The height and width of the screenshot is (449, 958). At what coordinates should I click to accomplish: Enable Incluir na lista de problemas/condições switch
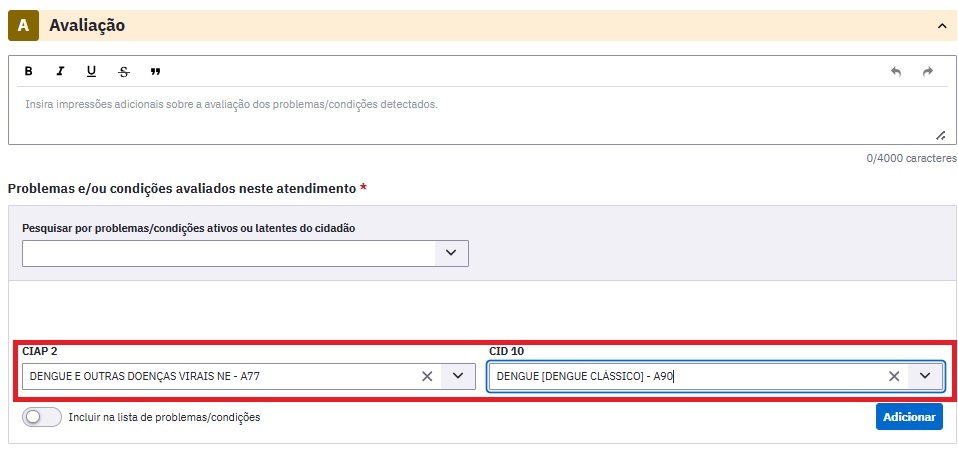tap(42, 417)
